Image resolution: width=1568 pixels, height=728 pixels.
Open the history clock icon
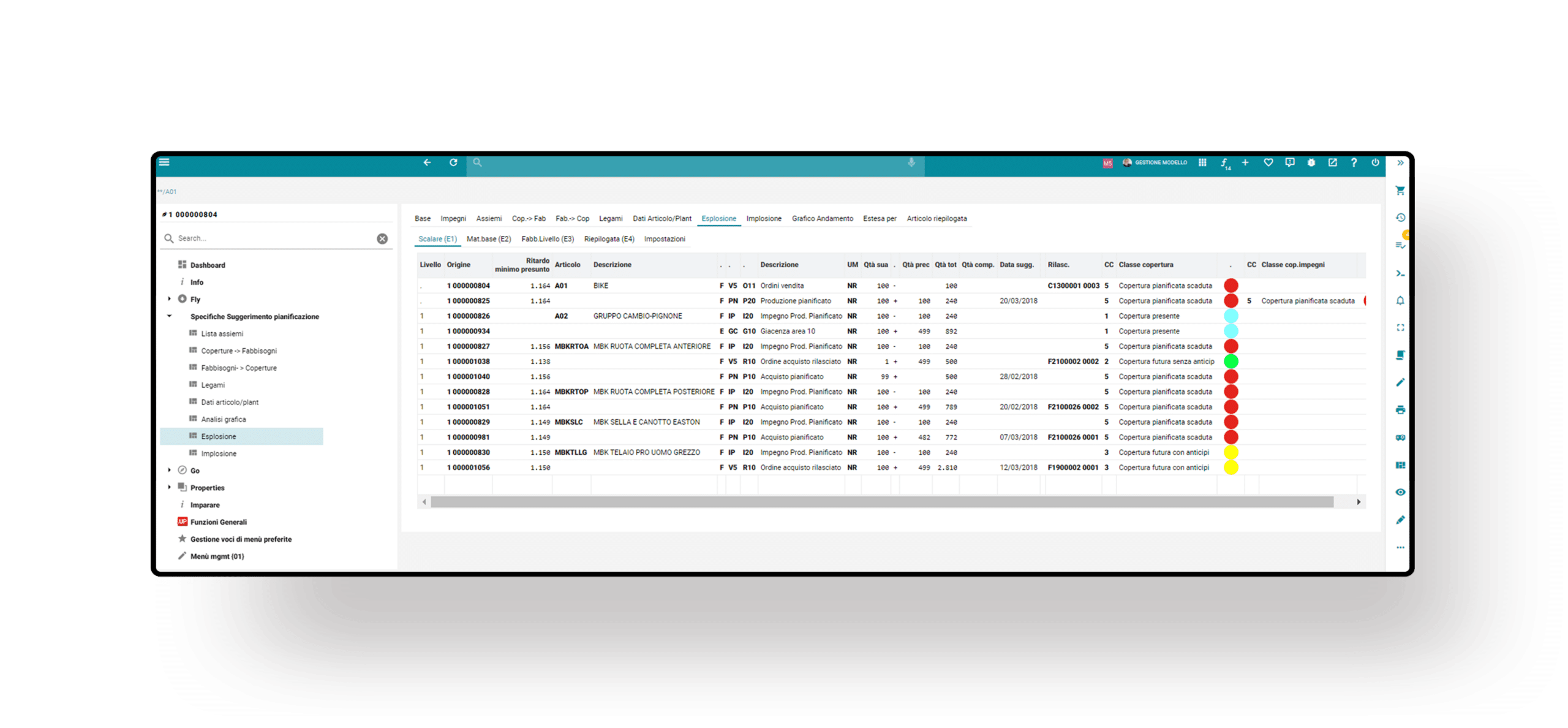1400,218
